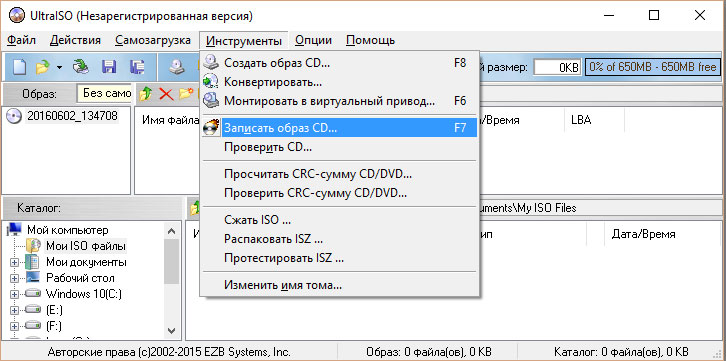The height and width of the screenshot is (361, 726).
Task: Select 'Мои ISO файлы' in catalog tree
Action: (86, 246)
